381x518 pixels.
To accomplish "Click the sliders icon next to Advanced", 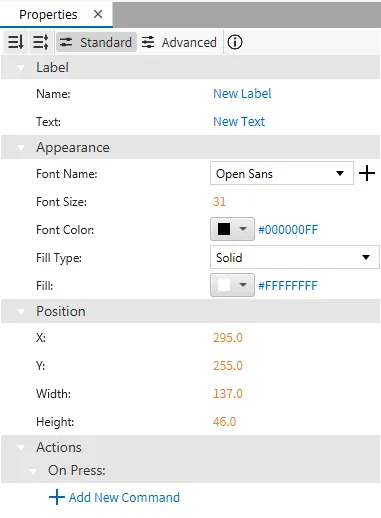I will coord(148,42).
